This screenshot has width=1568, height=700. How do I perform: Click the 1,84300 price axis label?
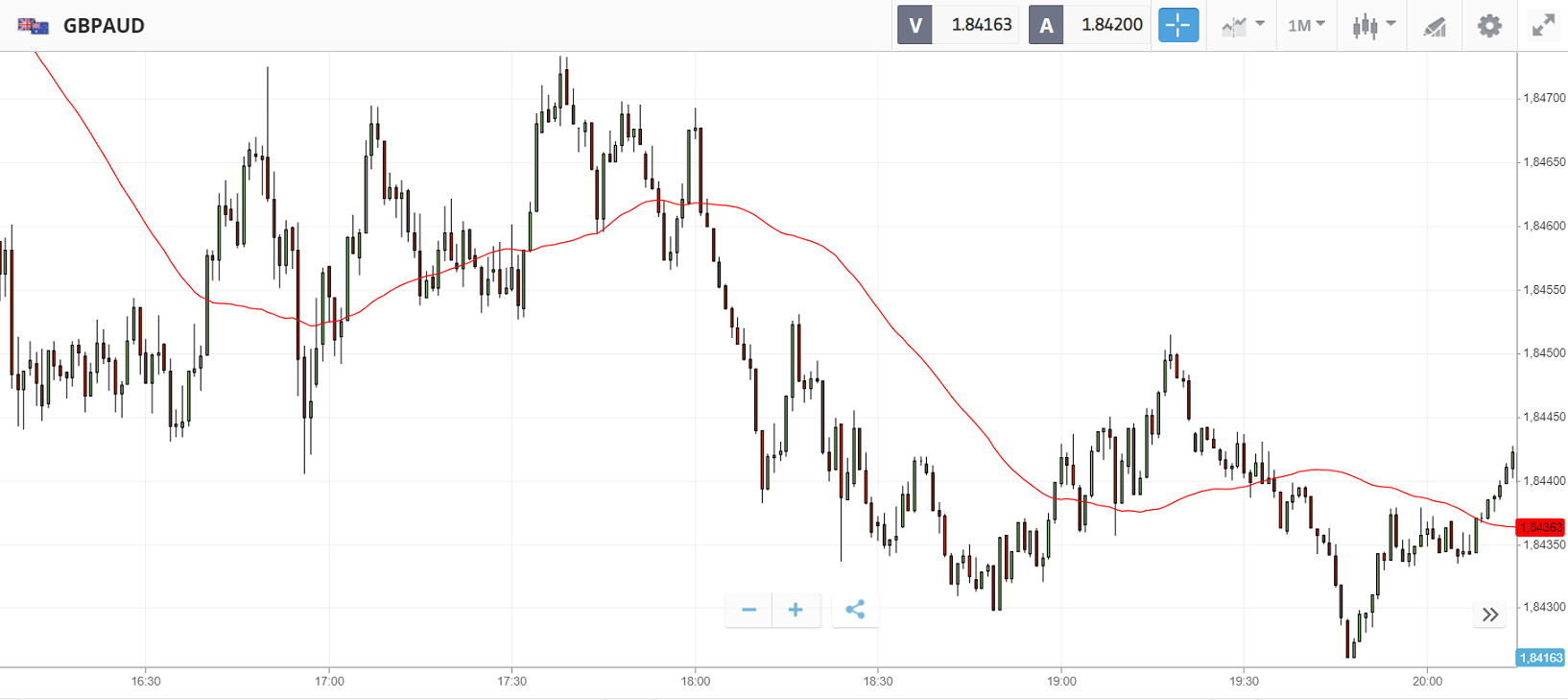pyautogui.click(x=1544, y=608)
